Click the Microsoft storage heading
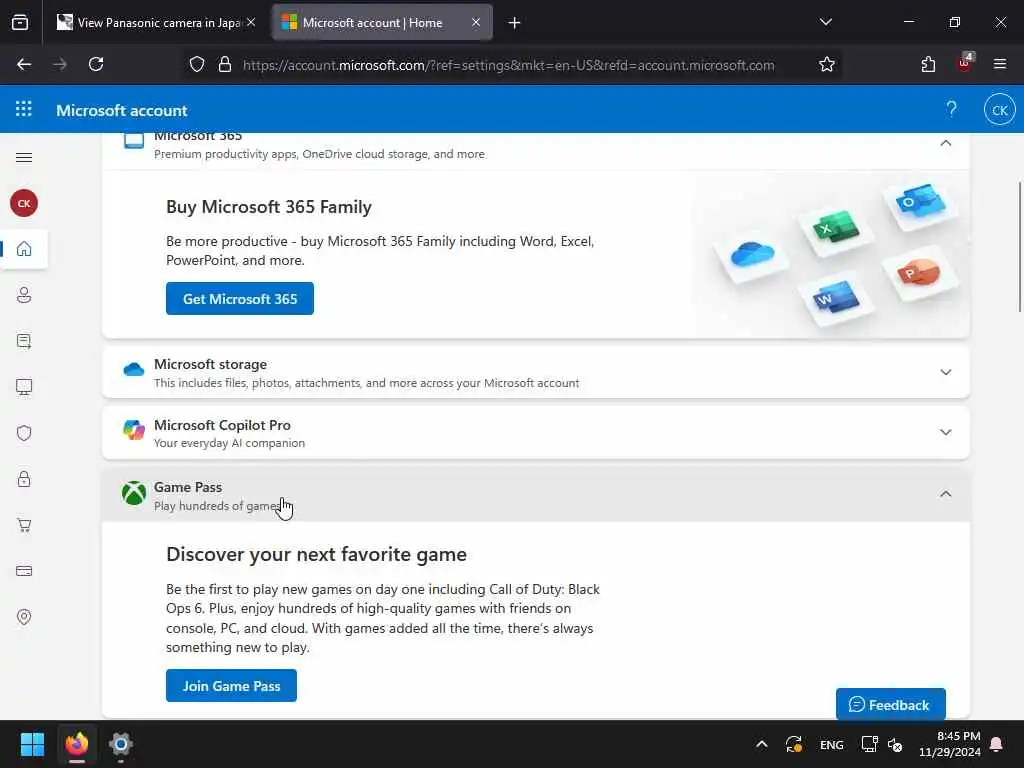The width and height of the screenshot is (1024, 768). pyautogui.click(x=210, y=364)
